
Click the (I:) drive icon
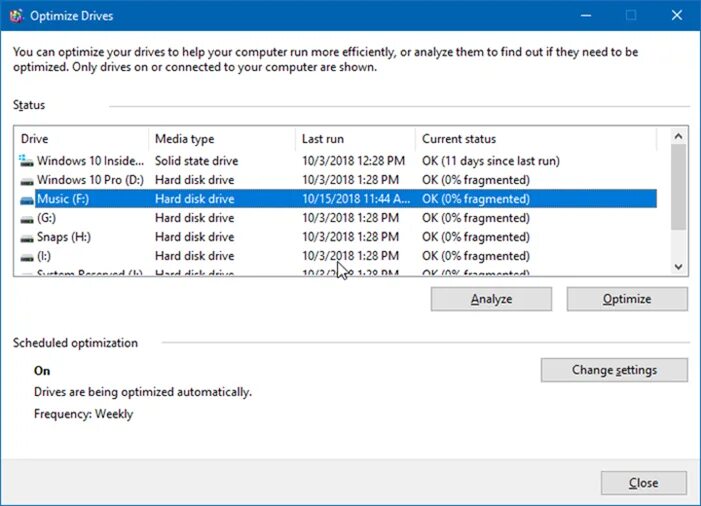coord(26,256)
